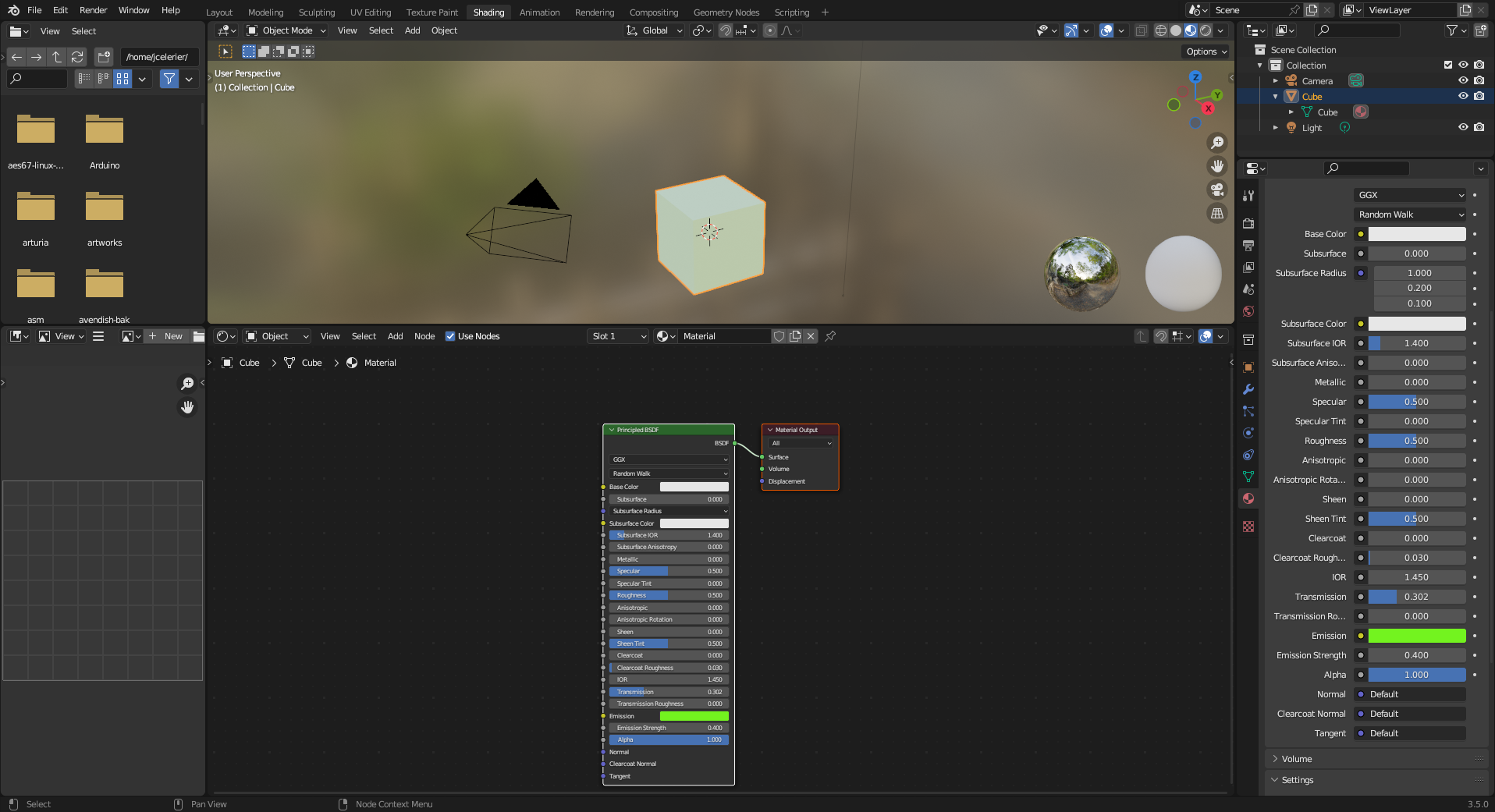The width and height of the screenshot is (1495, 812).
Task: Refresh the file browser list
Action: 77,57
